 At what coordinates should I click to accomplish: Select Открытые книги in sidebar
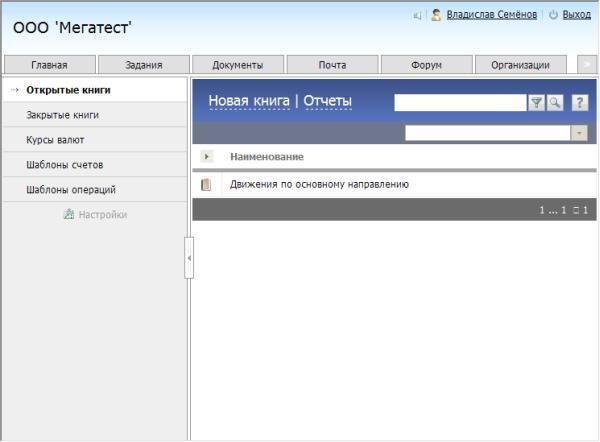pyautogui.click(x=95, y=90)
